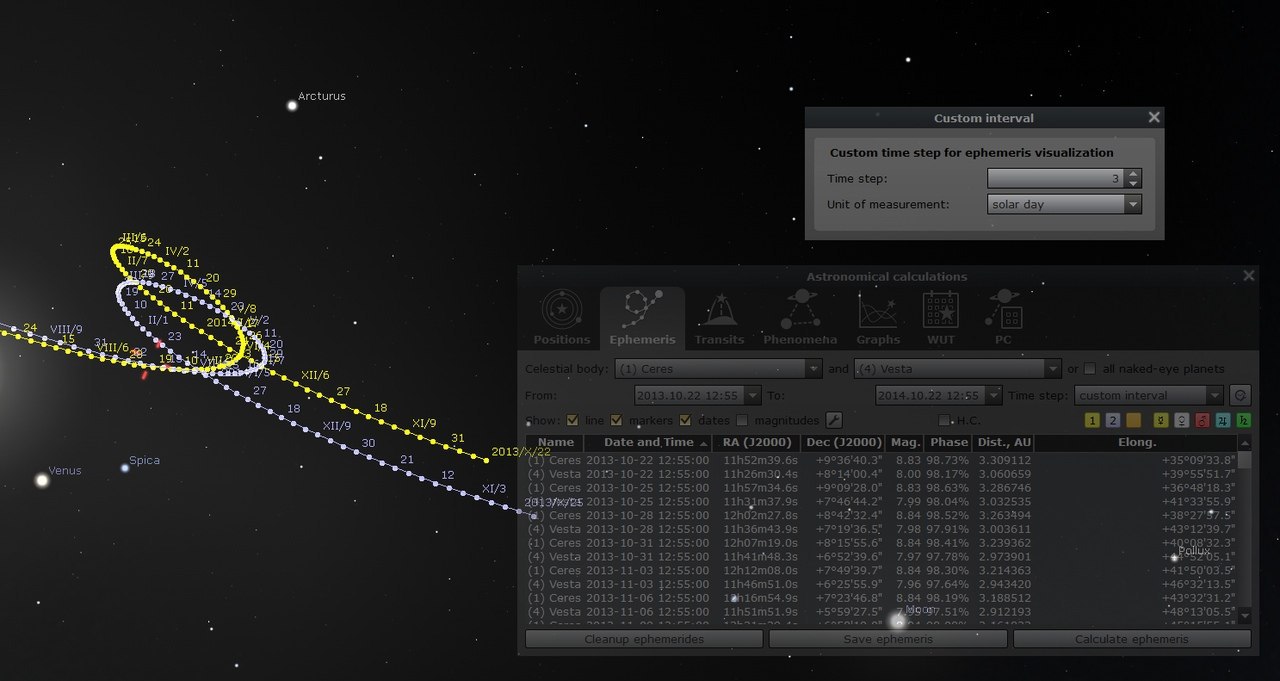Open the From date 2013.10.22 picker
Image resolution: width=1280 pixels, height=681 pixels.
click(x=697, y=395)
